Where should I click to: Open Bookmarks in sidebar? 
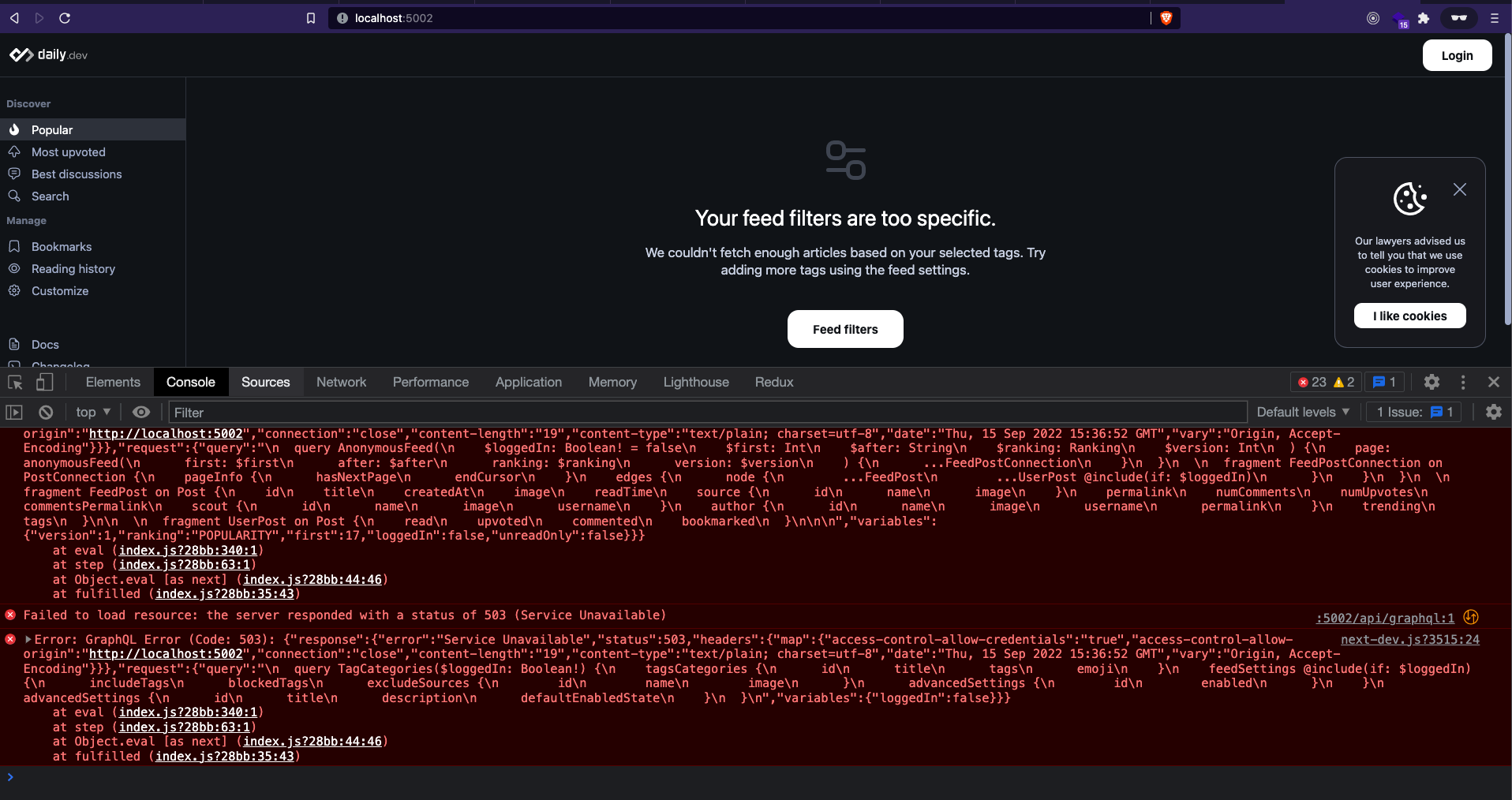click(92, 246)
